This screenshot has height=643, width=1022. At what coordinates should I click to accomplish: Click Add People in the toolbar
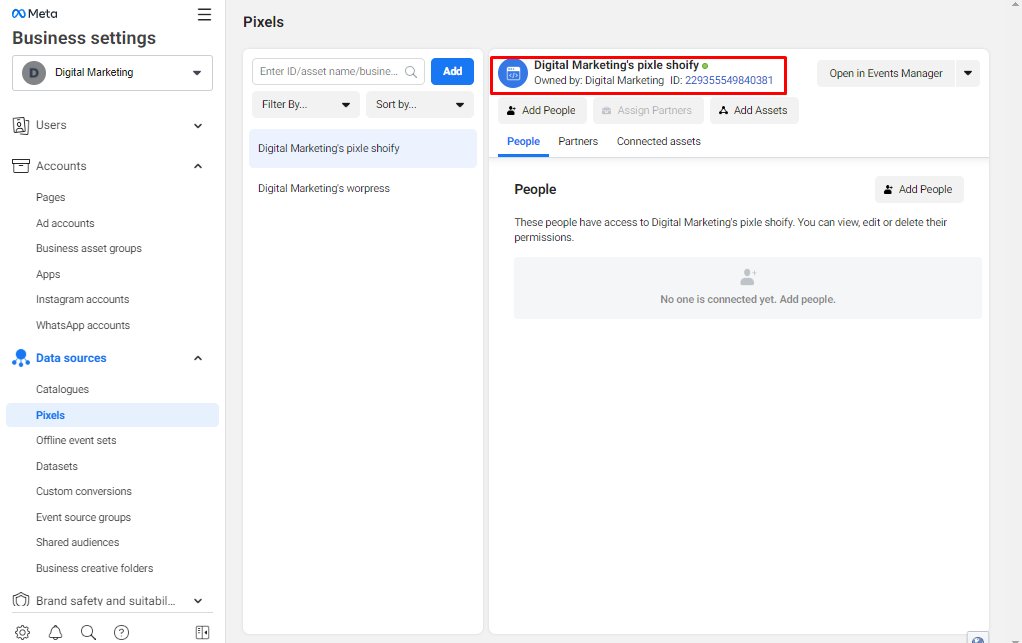(542, 111)
